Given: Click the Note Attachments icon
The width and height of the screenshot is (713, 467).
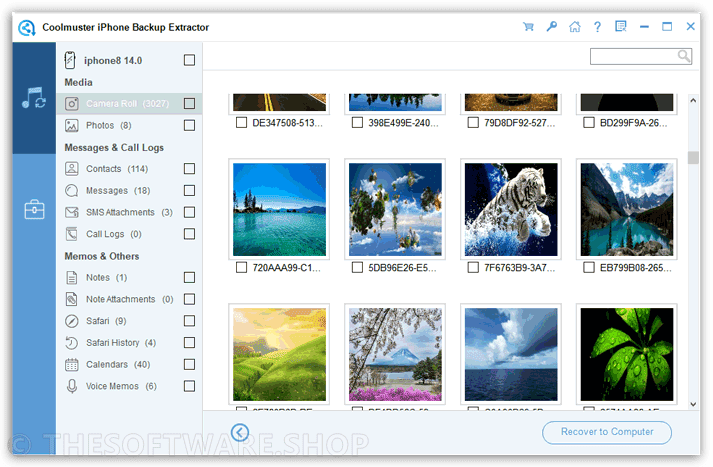Looking at the screenshot, I should 71,299.
